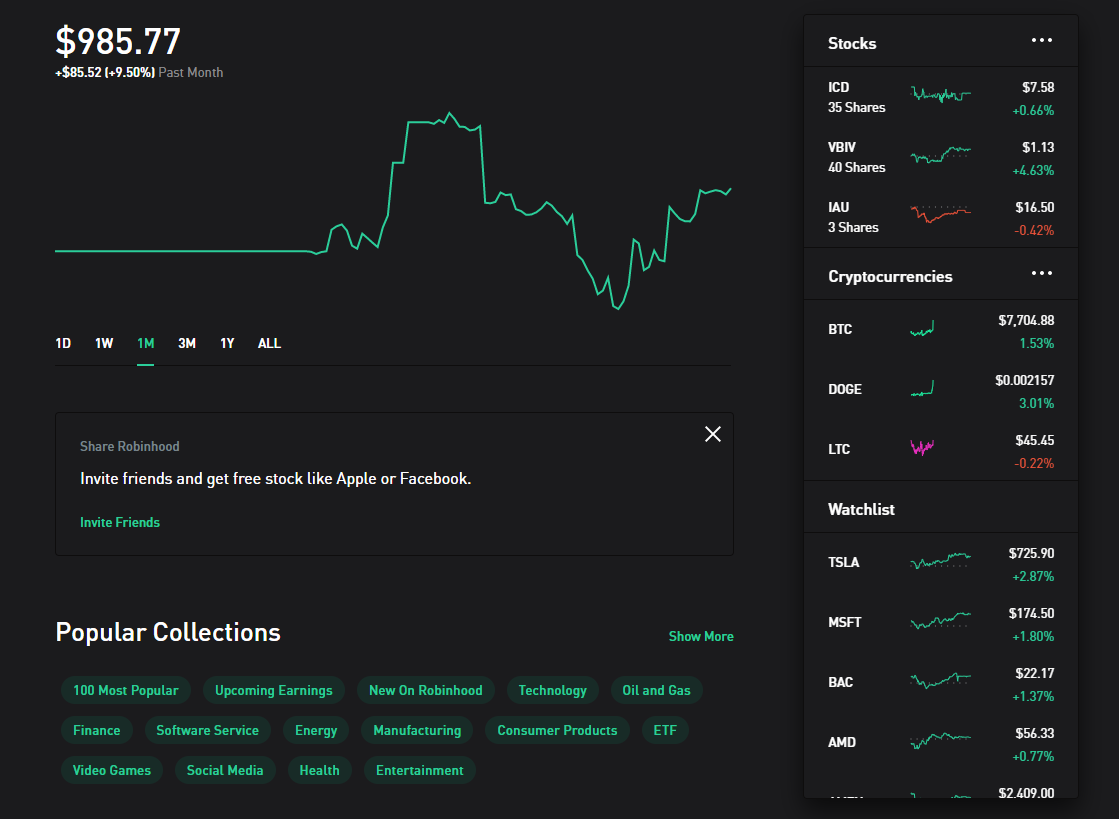Image resolution: width=1119 pixels, height=819 pixels.
Task: Open the Software Service collection
Action: (208, 730)
